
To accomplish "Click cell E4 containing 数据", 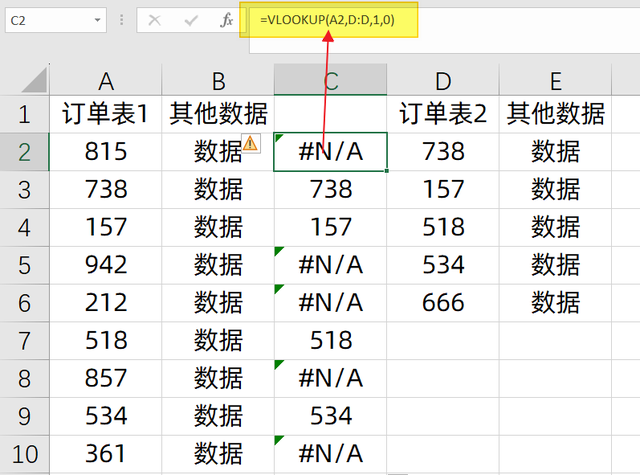I will [555, 227].
